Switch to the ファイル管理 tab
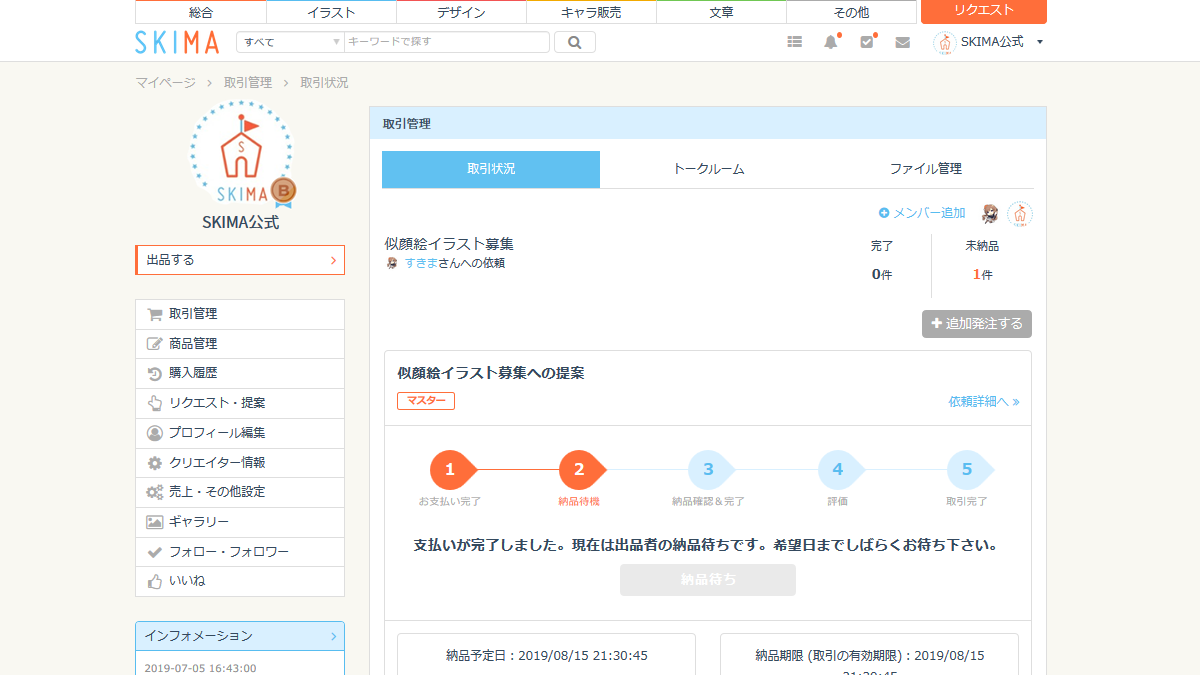Image resolution: width=1200 pixels, height=675 pixels. pyautogui.click(x=925, y=169)
